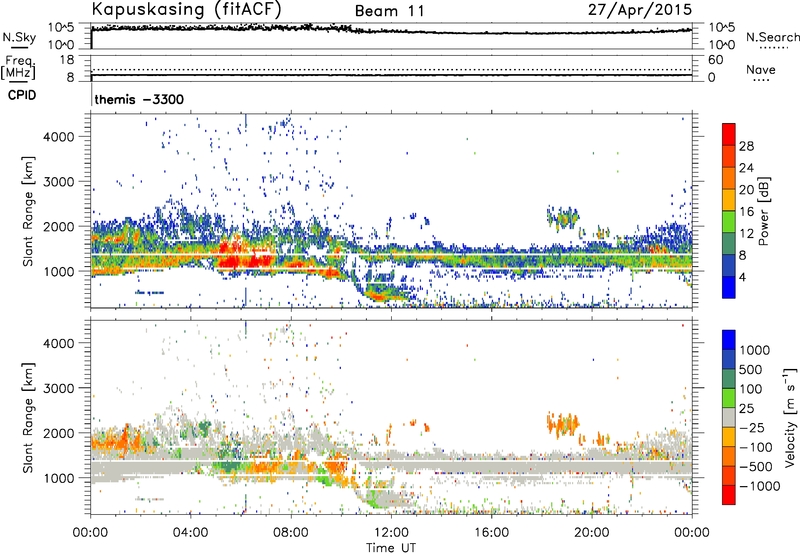Image resolution: width=800 pixels, height=554 pixels.
Task: Click power colorbar value '28'
Action: pyautogui.click(x=746, y=146)
